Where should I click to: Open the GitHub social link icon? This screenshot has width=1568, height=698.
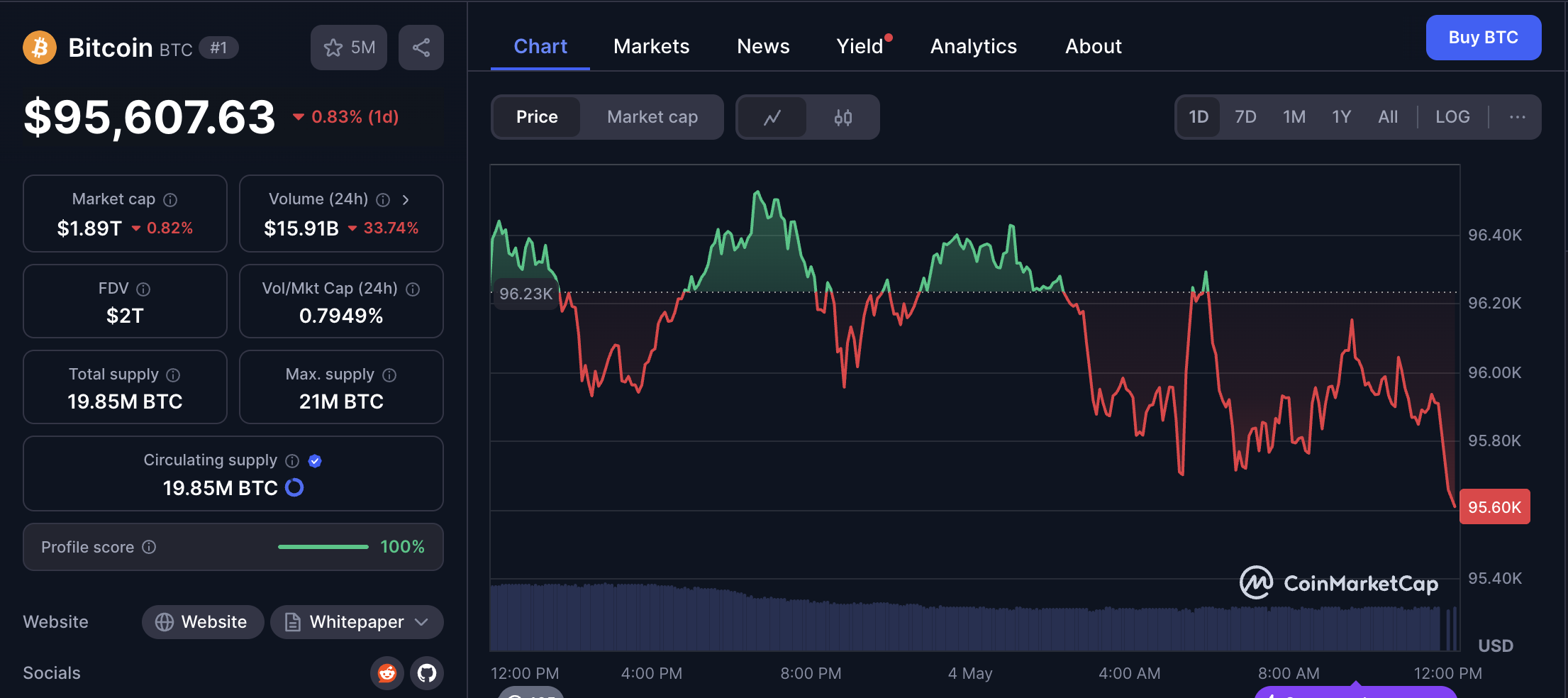[x=427, y=672]
